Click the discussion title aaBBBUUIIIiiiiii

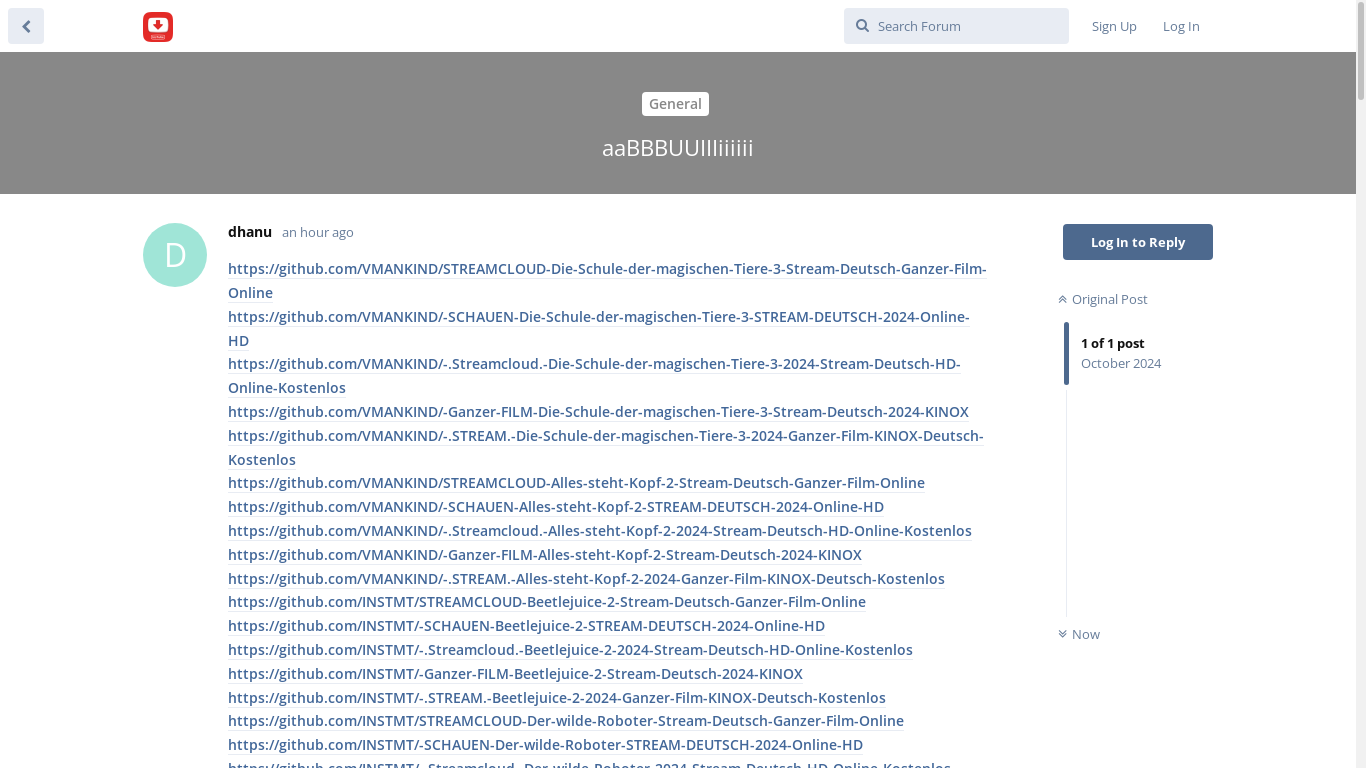(678, 148)
